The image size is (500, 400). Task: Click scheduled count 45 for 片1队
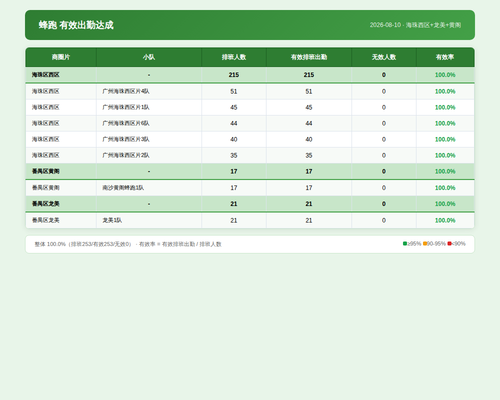[x=234, y=107]
